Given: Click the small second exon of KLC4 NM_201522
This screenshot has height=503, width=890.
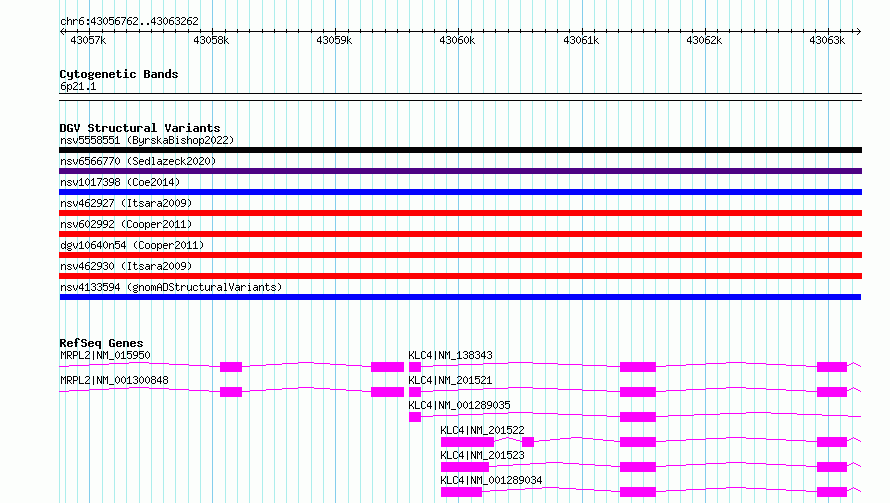Looking at the screenshot, I should coord(528,442).
